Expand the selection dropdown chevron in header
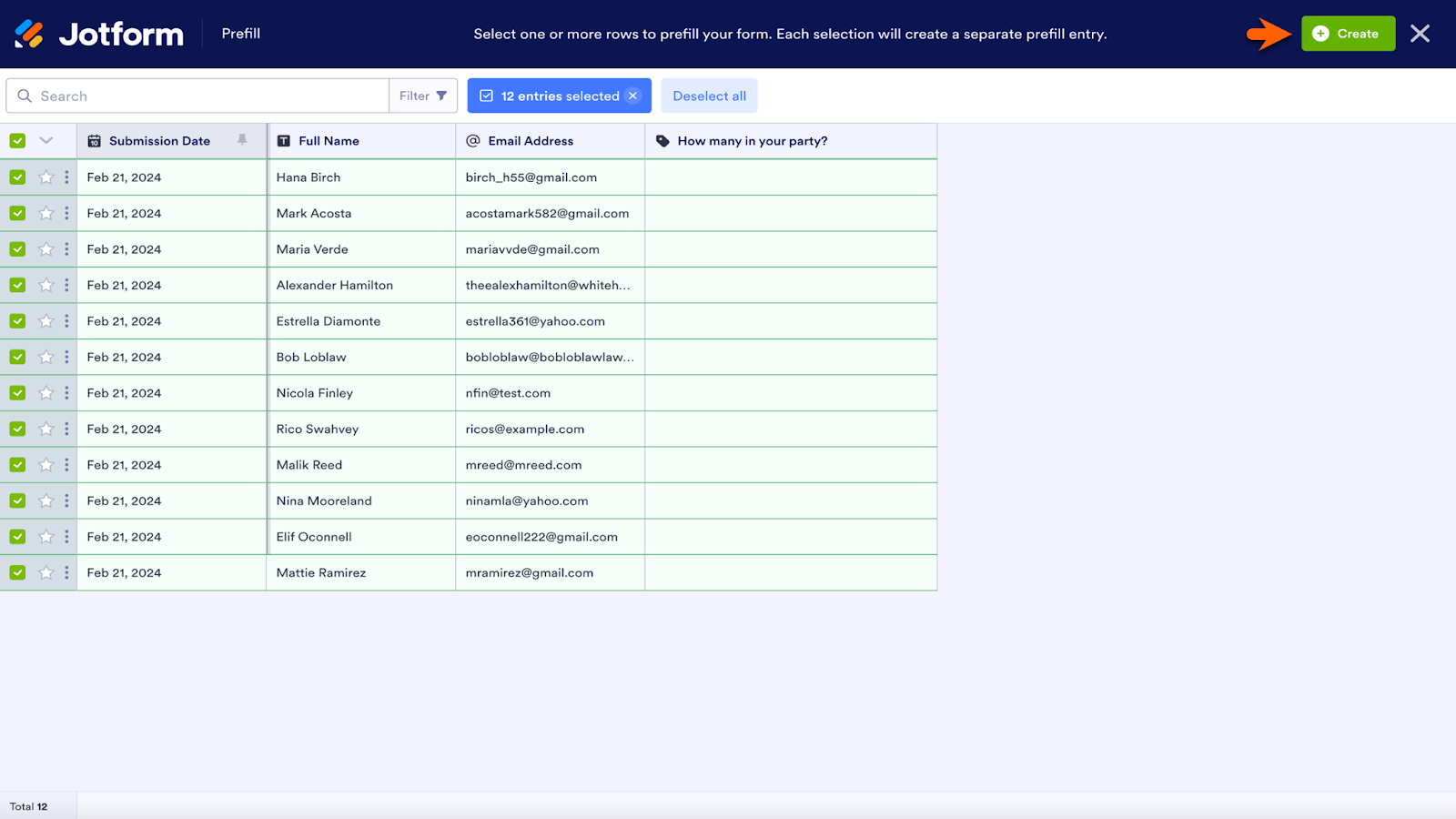 click(46, 140)
